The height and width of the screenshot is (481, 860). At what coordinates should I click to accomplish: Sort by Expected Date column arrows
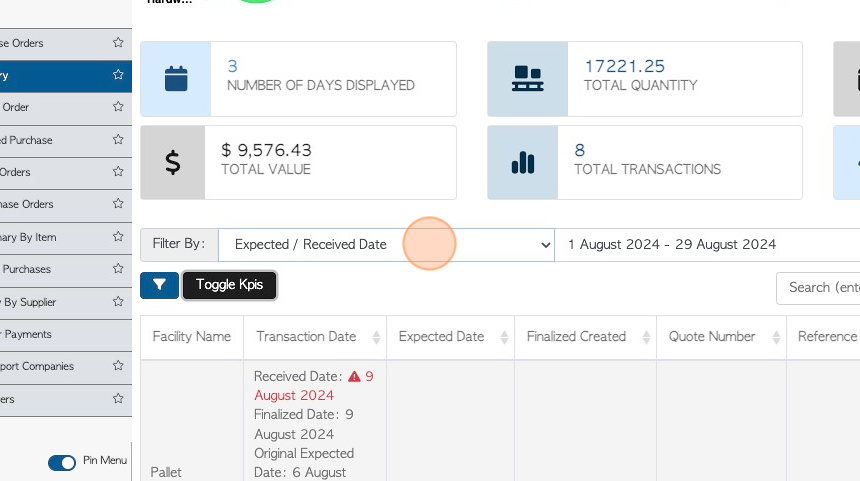503,337
